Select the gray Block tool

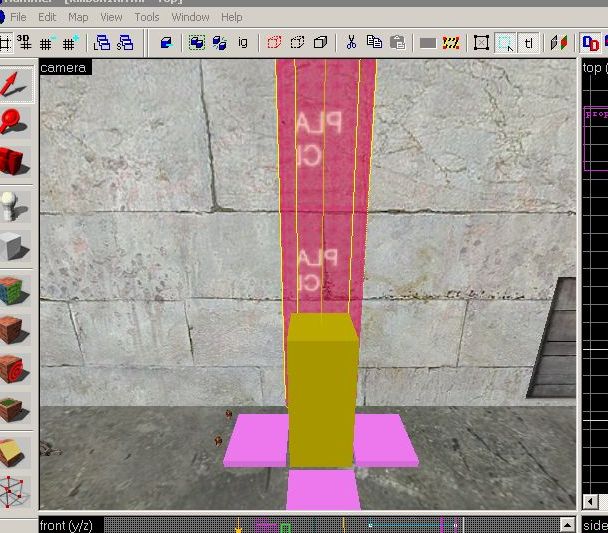click(15, 246)
